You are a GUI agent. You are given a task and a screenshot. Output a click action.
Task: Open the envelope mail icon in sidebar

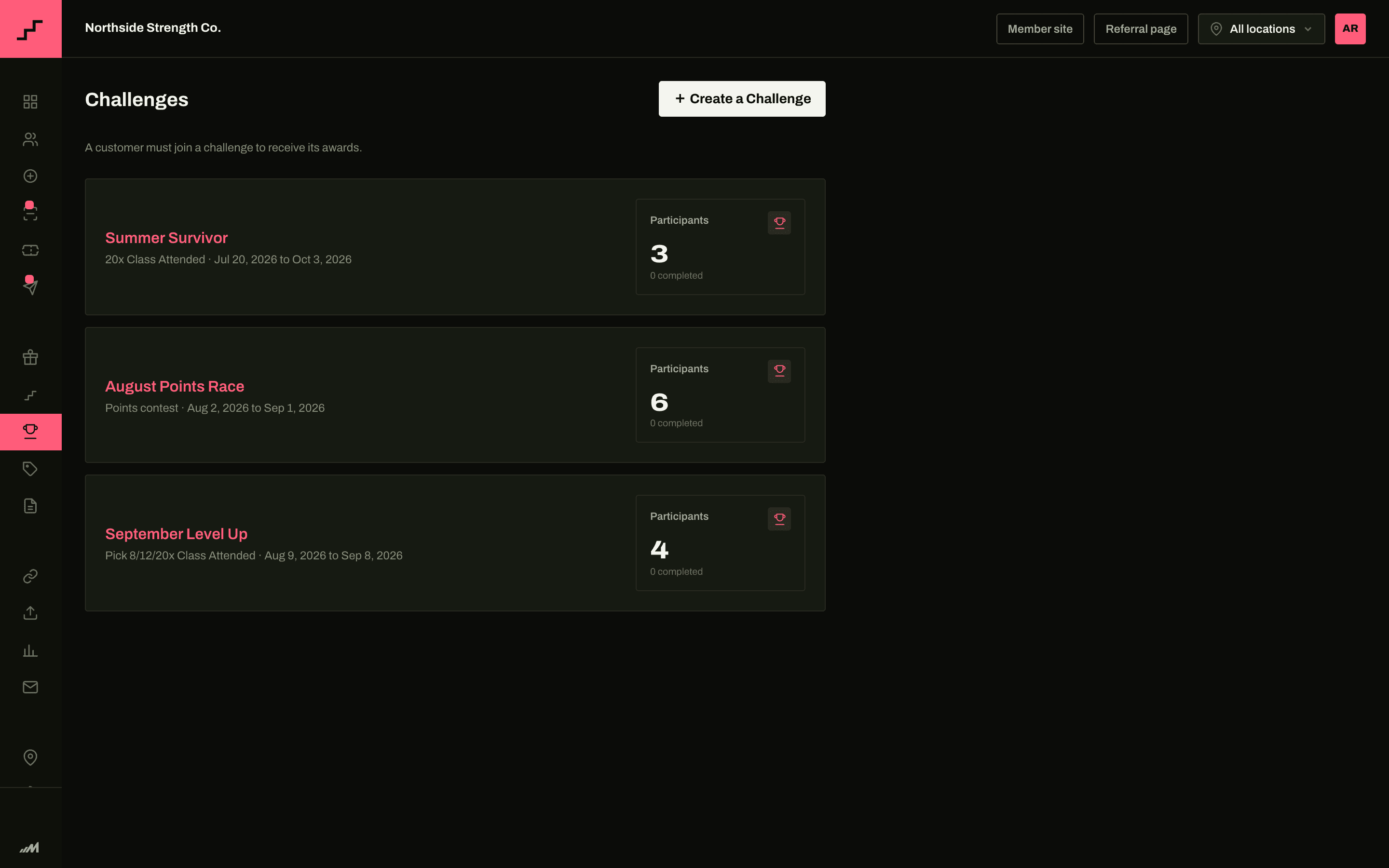[x=30, y=687]
